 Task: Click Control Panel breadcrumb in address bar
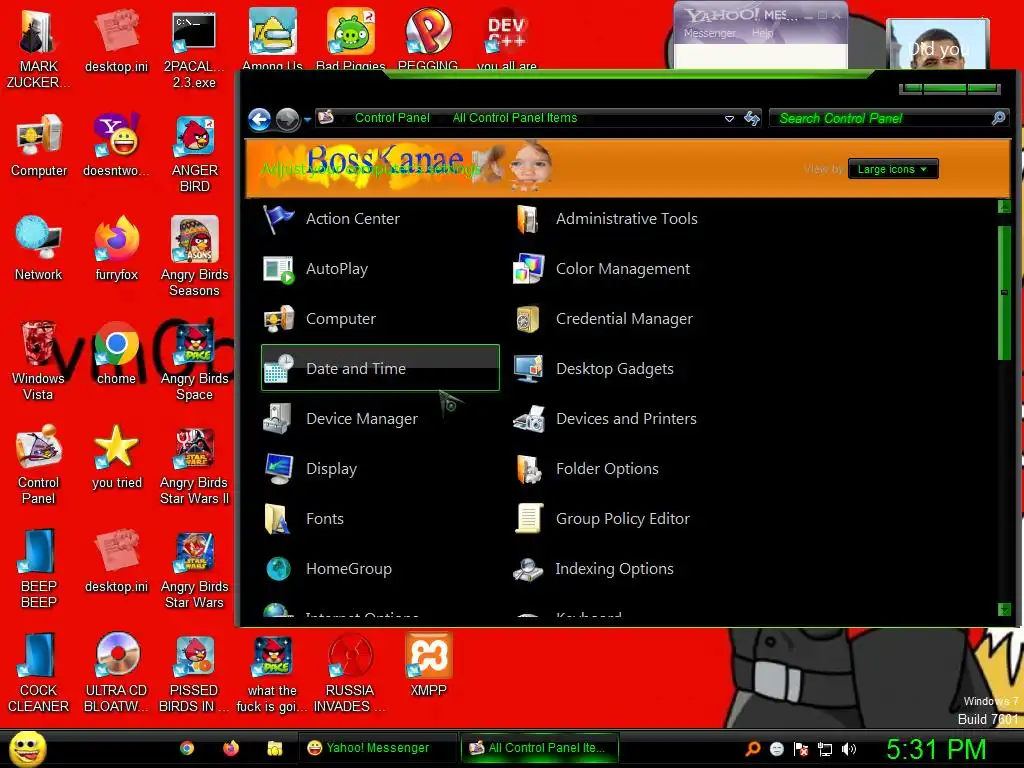tap(392, 118)
